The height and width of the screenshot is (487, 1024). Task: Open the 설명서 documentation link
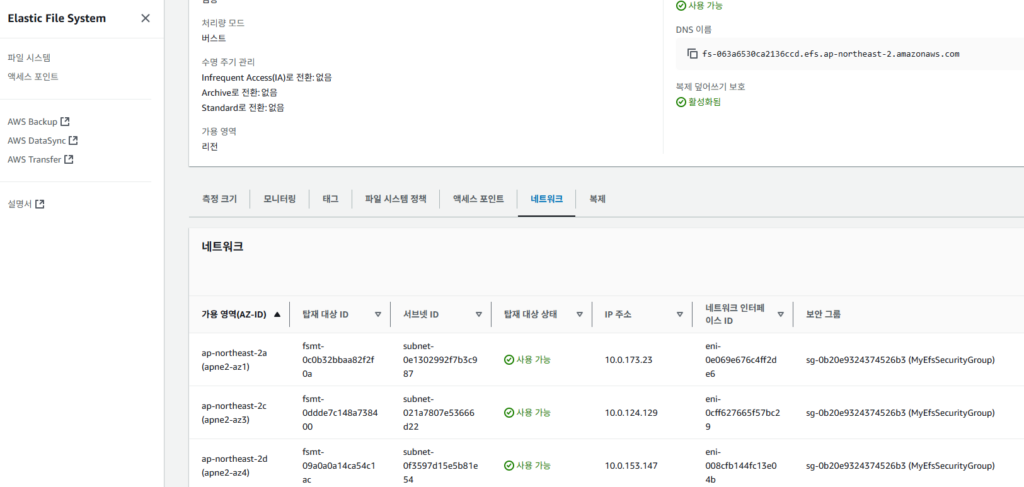[x=26, y=204]
